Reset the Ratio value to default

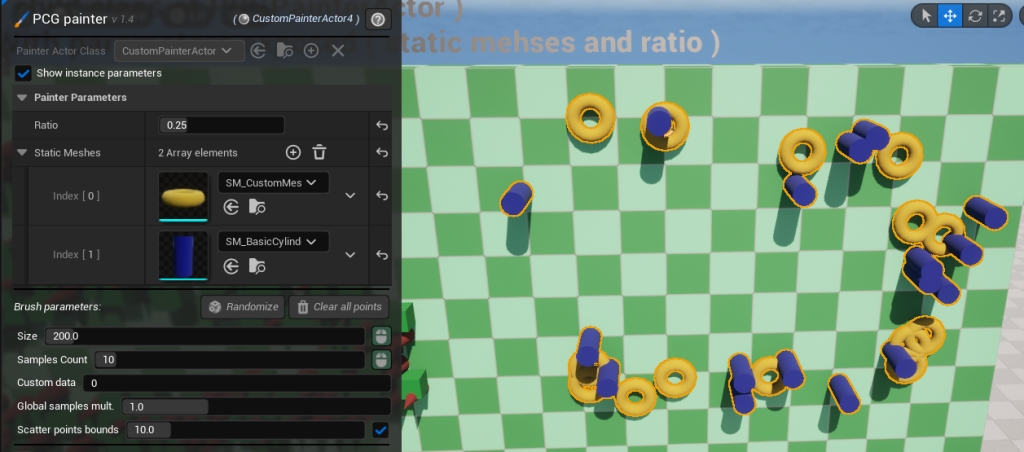pyautogui.click(x=381, y=125)
